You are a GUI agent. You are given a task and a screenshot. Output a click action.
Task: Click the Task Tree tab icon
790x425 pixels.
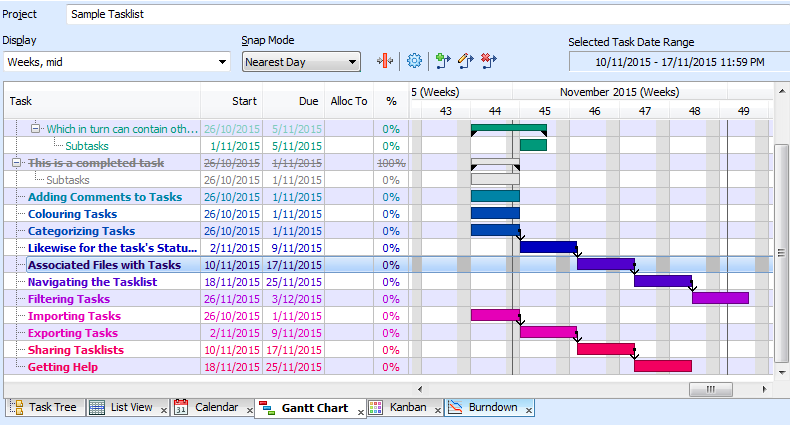tap(17, 407)
